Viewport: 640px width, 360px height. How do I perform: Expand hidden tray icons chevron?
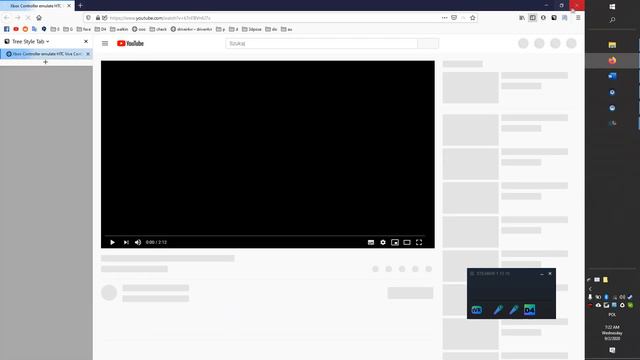(590, 289)
